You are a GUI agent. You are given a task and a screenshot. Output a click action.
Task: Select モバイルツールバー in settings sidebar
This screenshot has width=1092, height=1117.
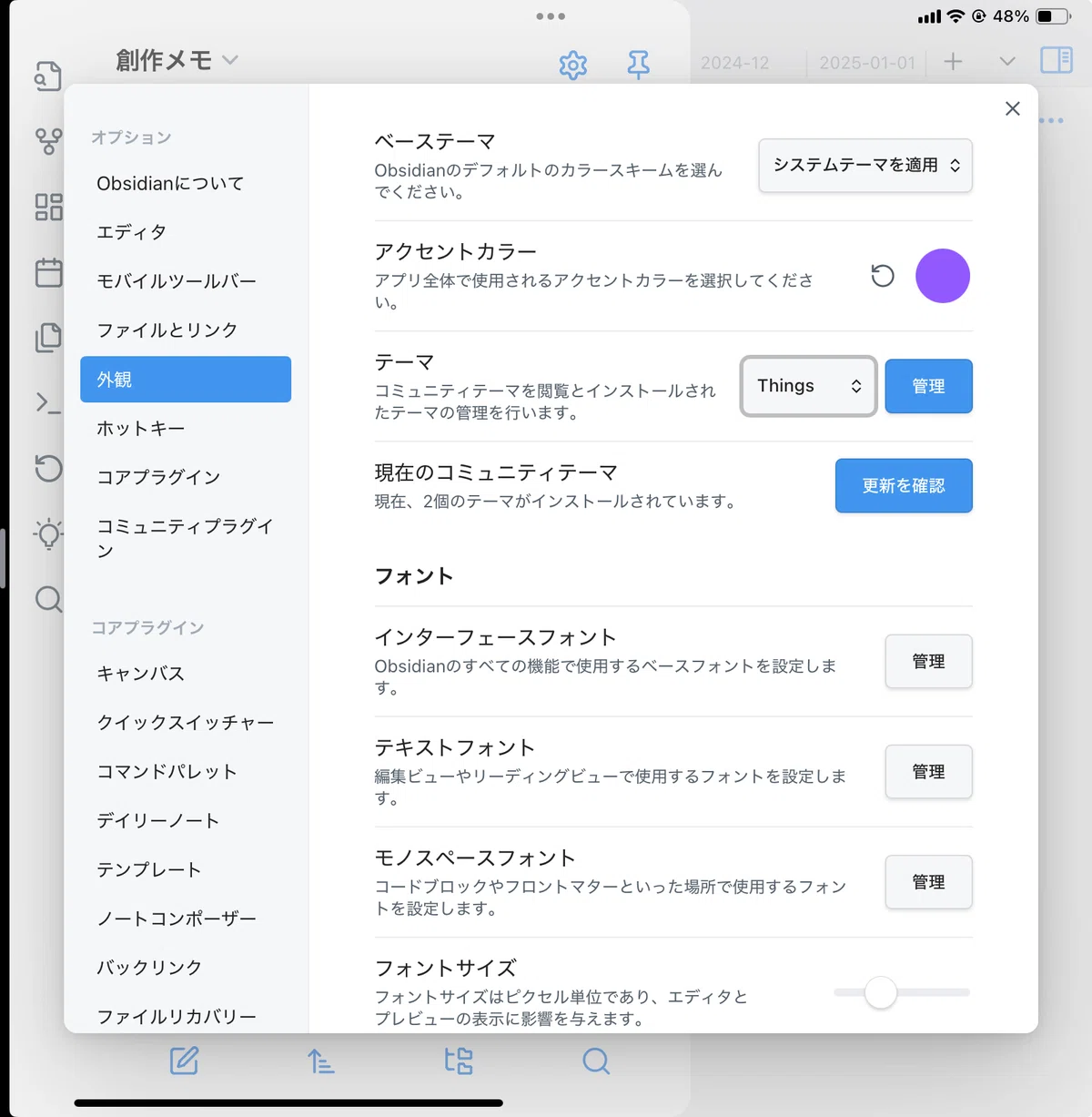coord(186,281)
